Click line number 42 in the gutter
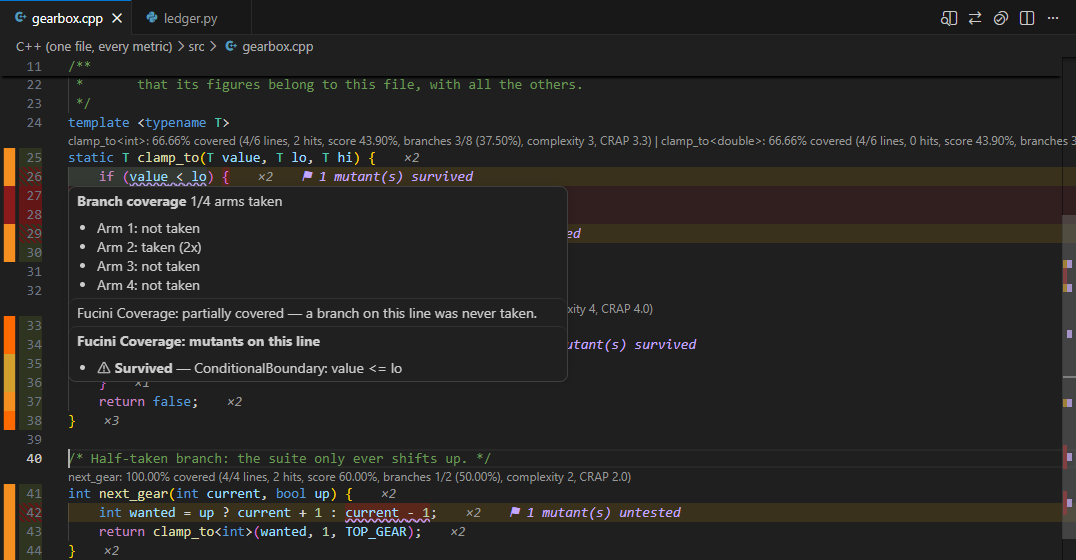Viewport: 1076px width, 560px height. pos(34,512)
